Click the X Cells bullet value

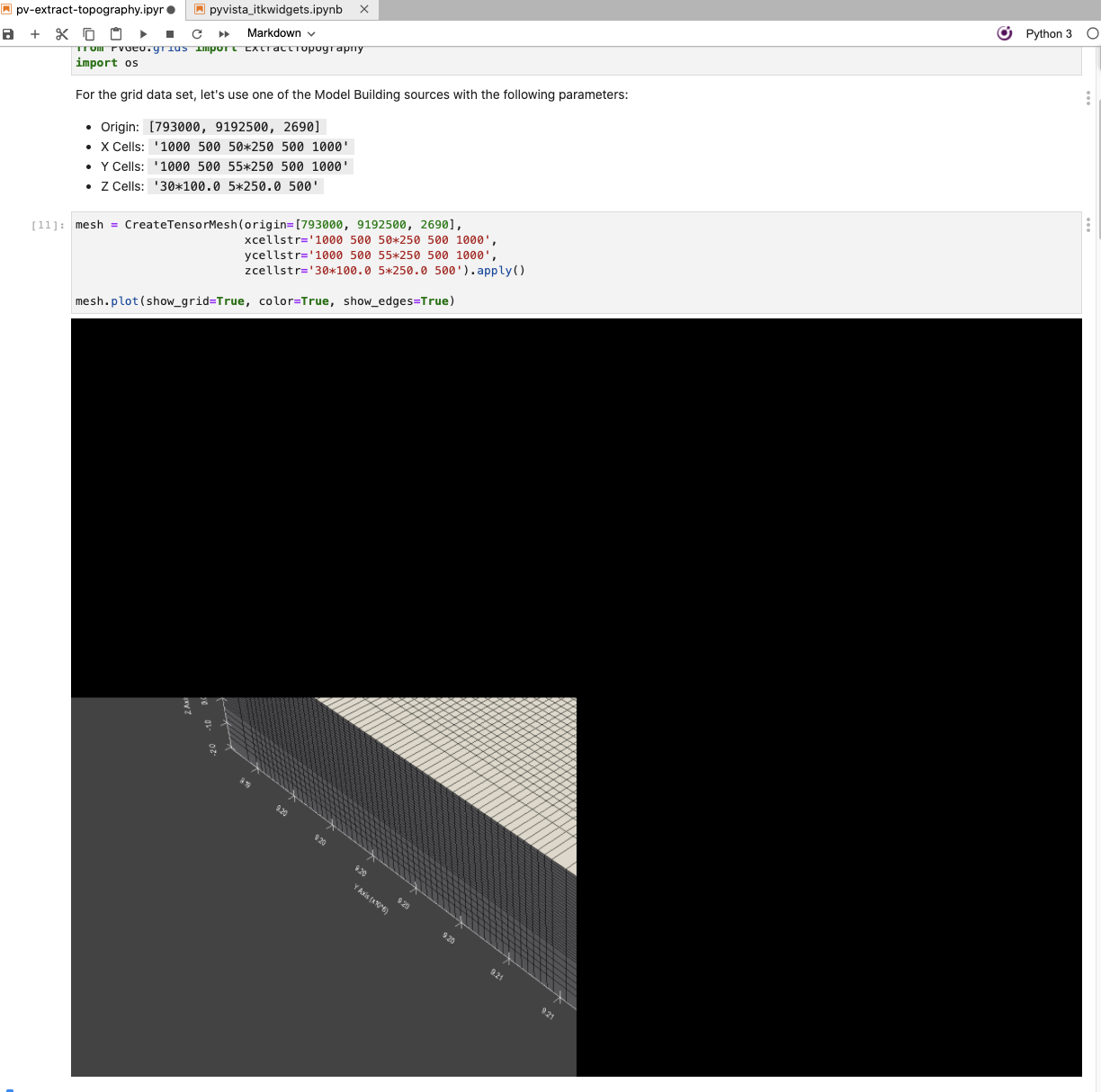pos(251,147)
